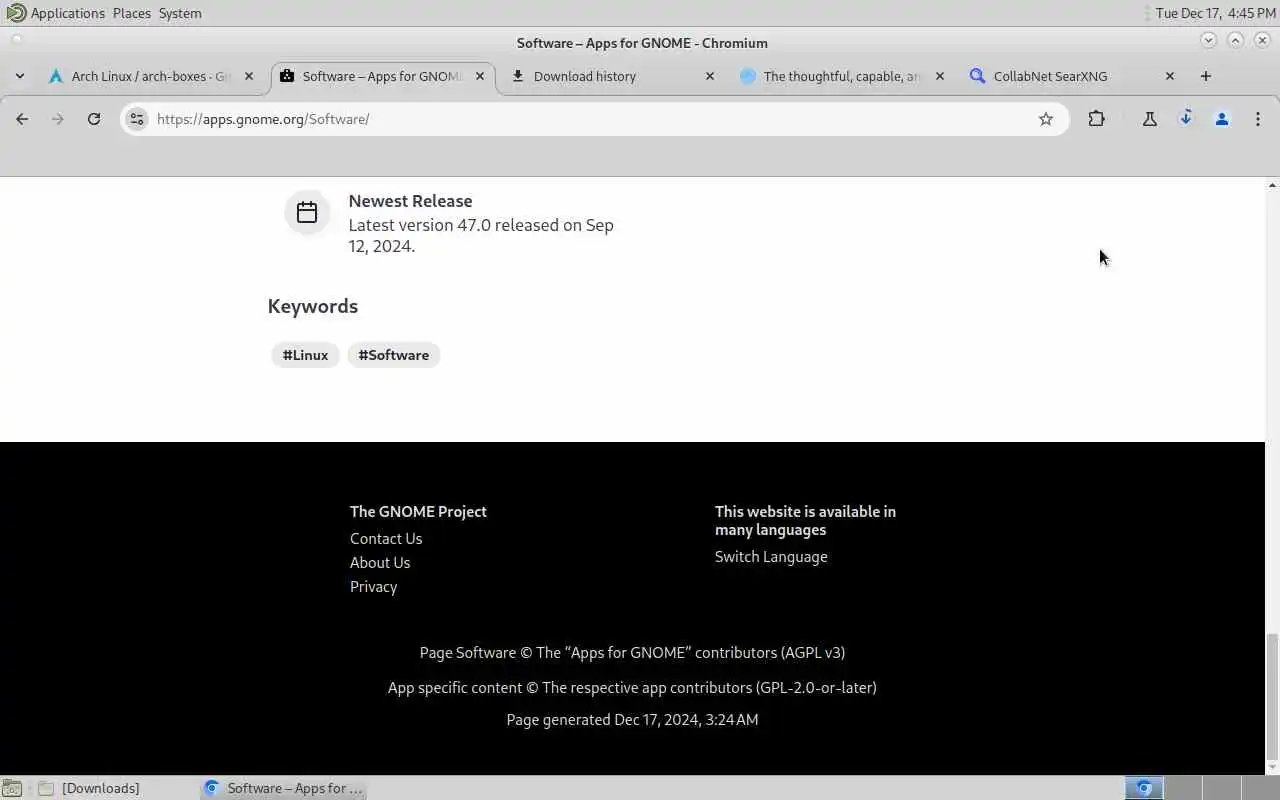Screen dimensions: 1280x800
Task: Close The thoughtful, capable tab
Action: tap(939, 76)
